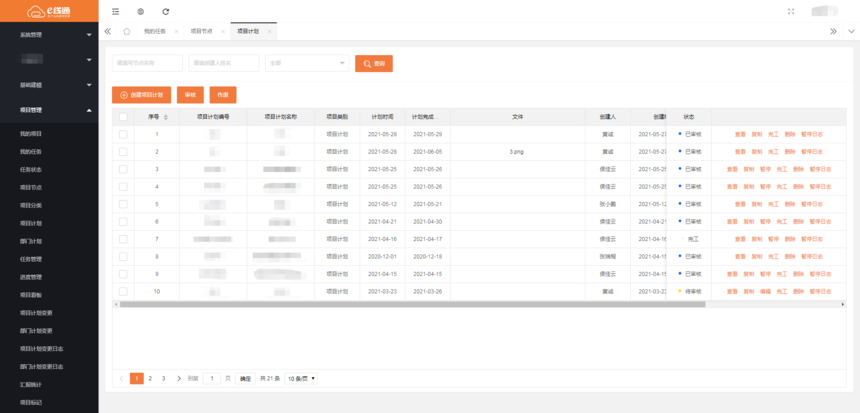Screen dimensions: 860x413
Task: Open the 10 条/页 page size dropdown
Action: click(x=301, y=379)
